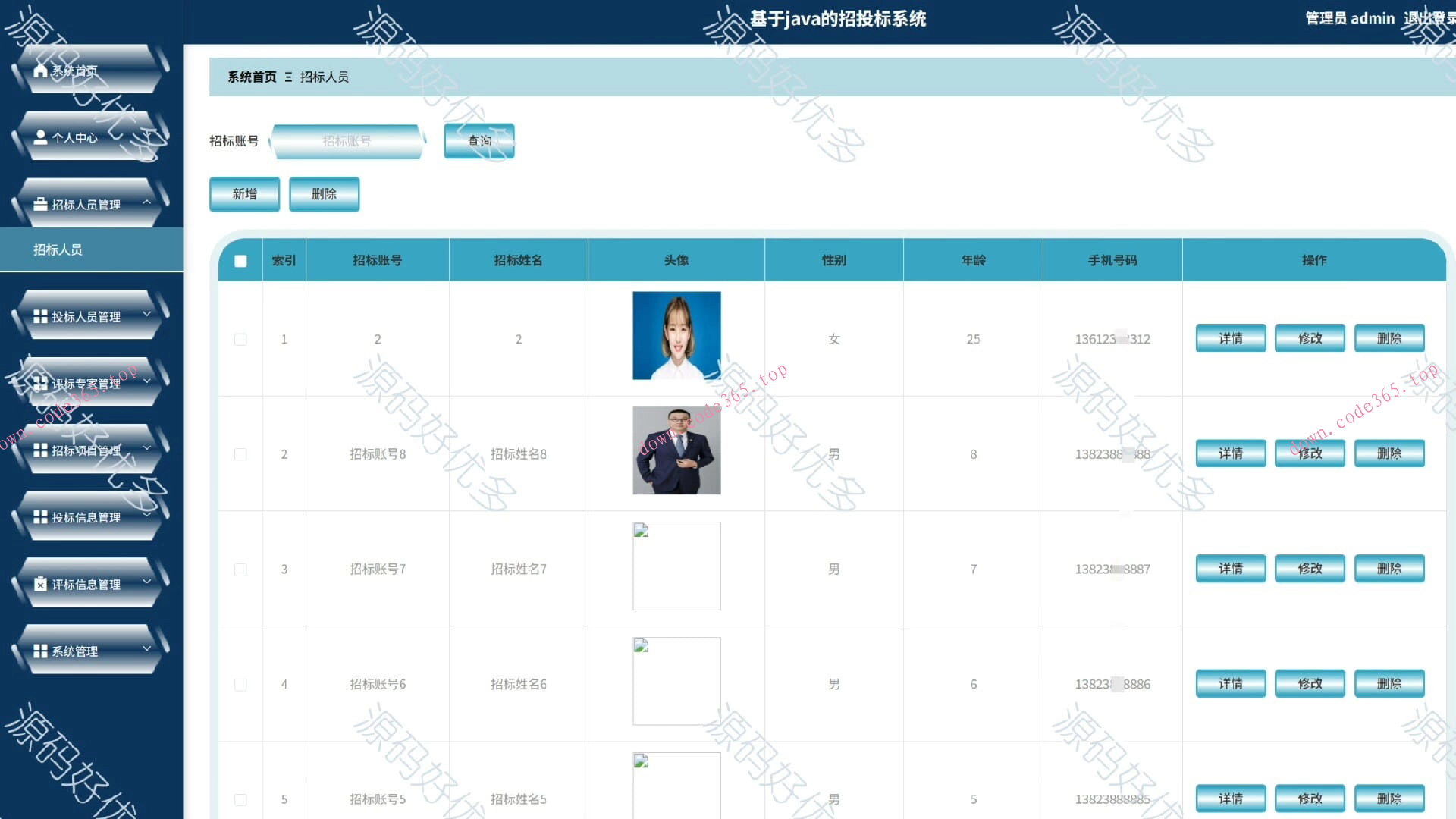The height and width of the screenshot is (819, 1456).
Task: Click the grid icon for 投标人员管理
Action: pyautogui.click(x=41, y=317)
